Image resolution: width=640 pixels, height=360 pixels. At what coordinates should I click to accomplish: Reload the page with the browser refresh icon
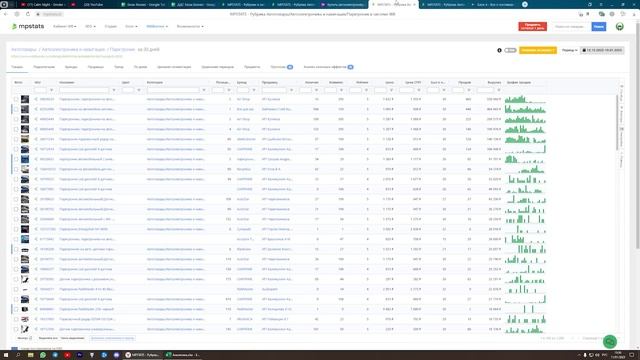[28, 14]
